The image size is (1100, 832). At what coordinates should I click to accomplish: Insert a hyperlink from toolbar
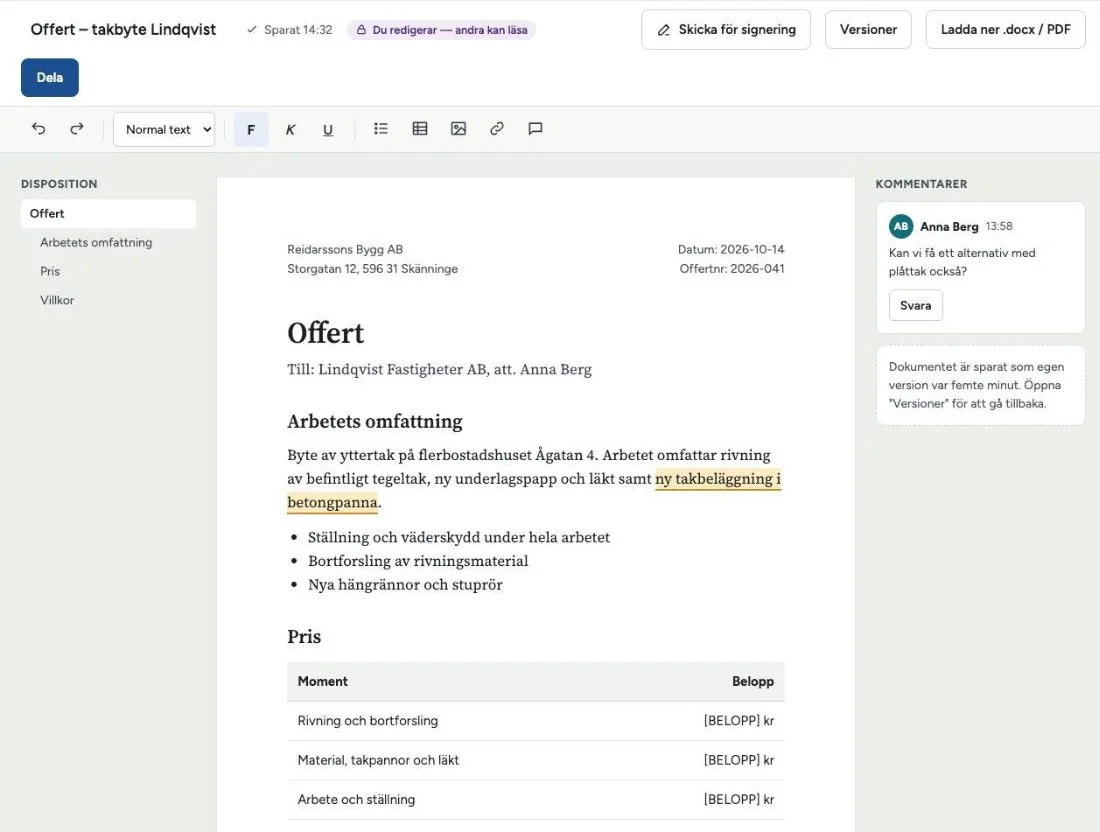(497, 129)
